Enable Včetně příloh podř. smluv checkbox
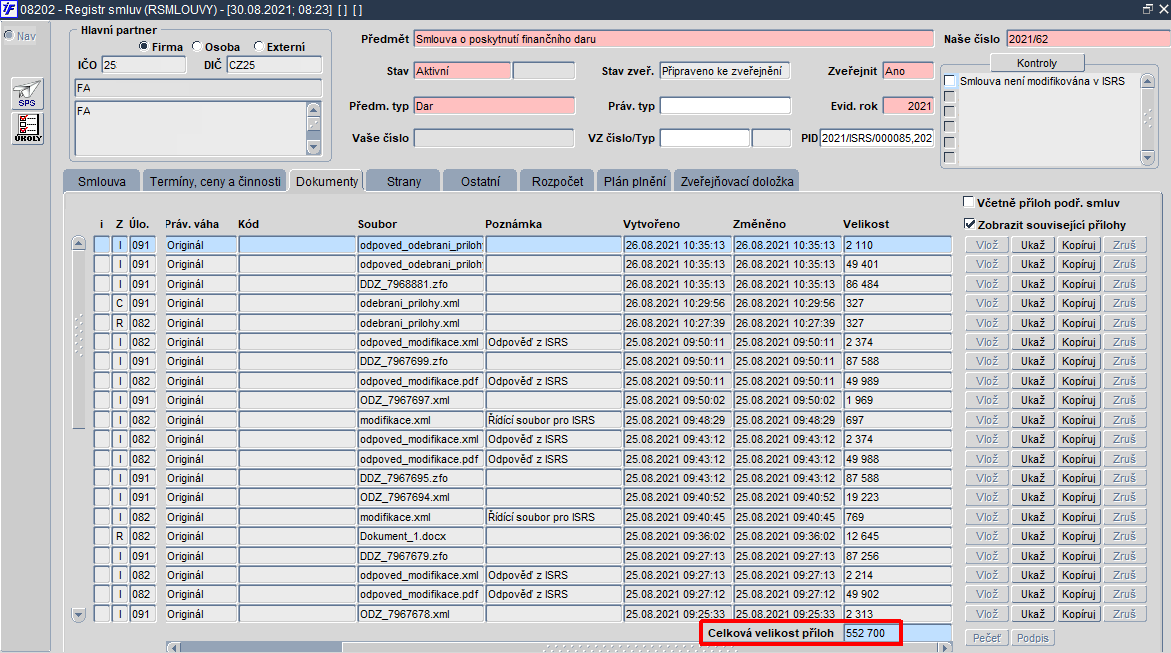Image resolution: width=1171 pixels, height=653 pixels. 969,202
